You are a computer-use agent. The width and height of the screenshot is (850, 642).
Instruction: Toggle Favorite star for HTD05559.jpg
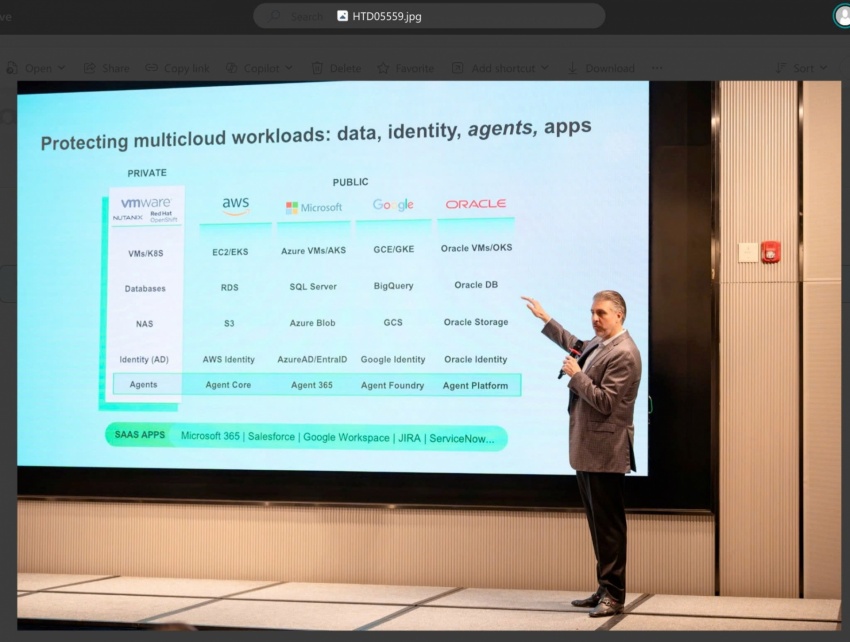382,67
